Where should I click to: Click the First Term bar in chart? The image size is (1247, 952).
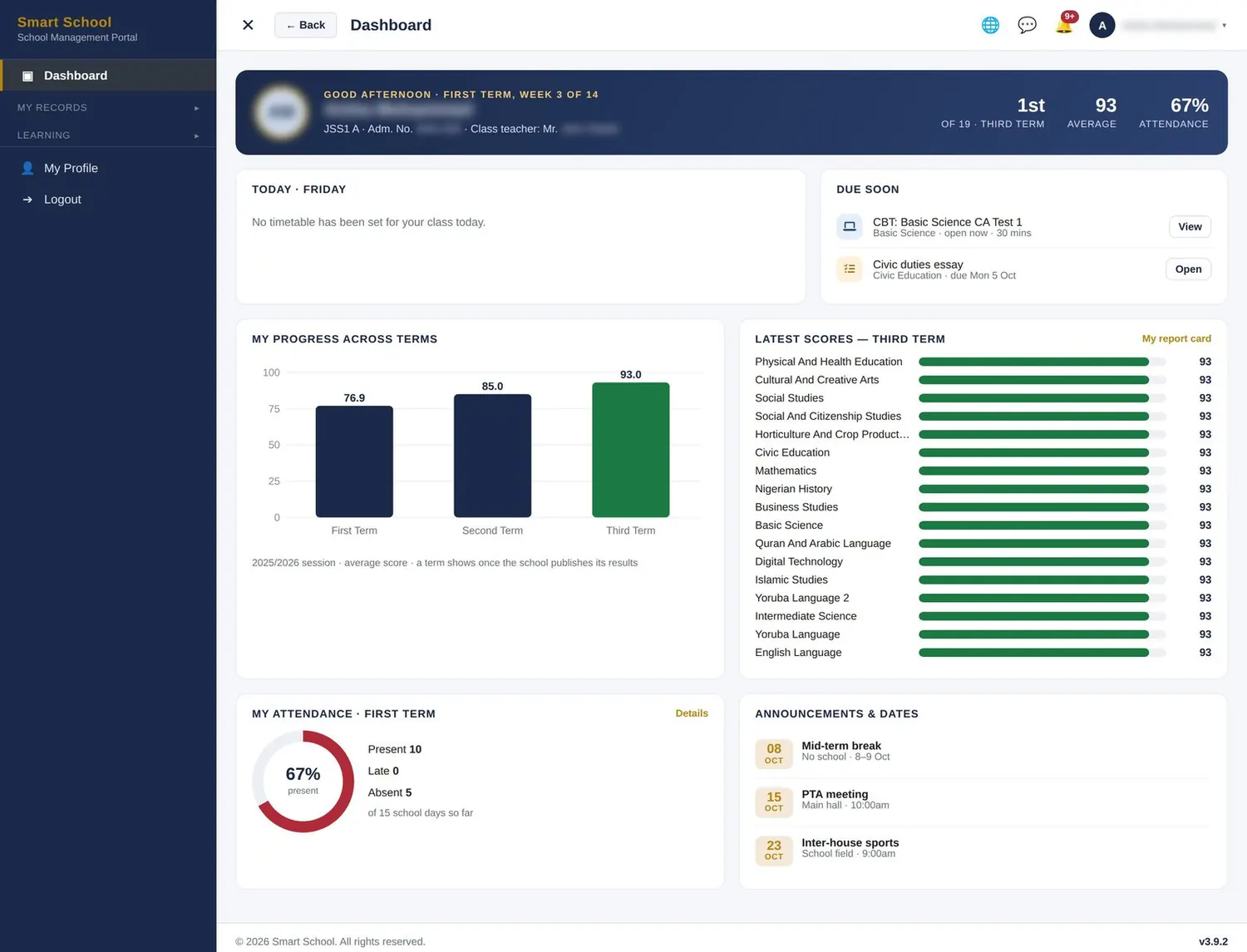coord(354,461)
